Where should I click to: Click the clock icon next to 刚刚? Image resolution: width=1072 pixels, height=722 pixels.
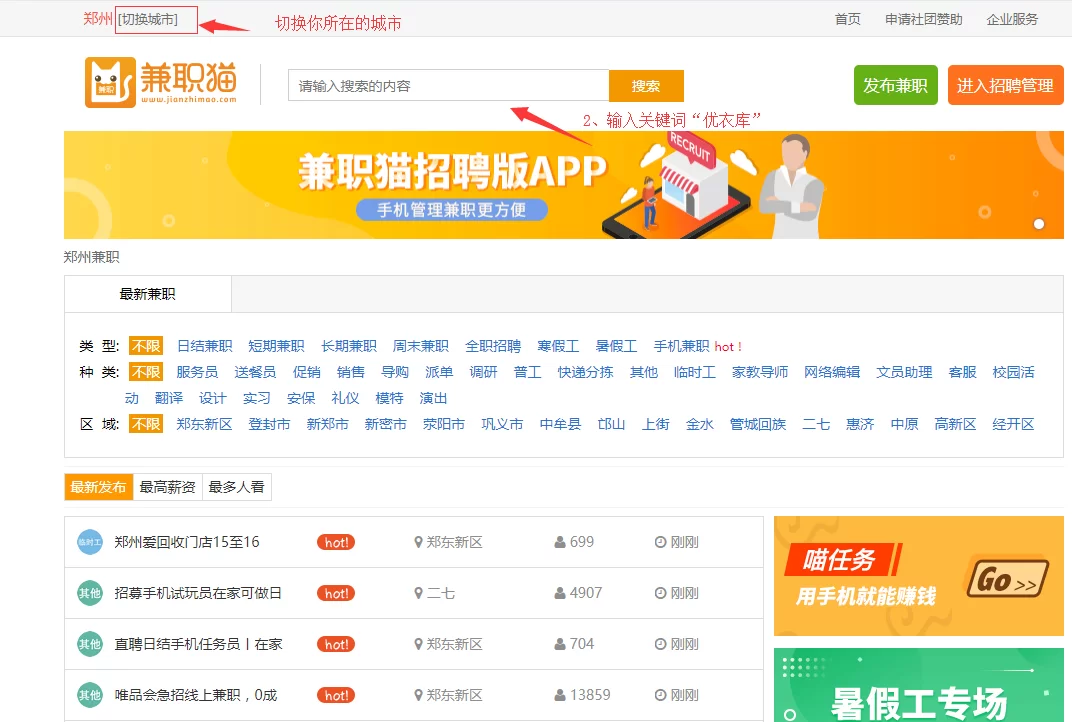(658, 541)
